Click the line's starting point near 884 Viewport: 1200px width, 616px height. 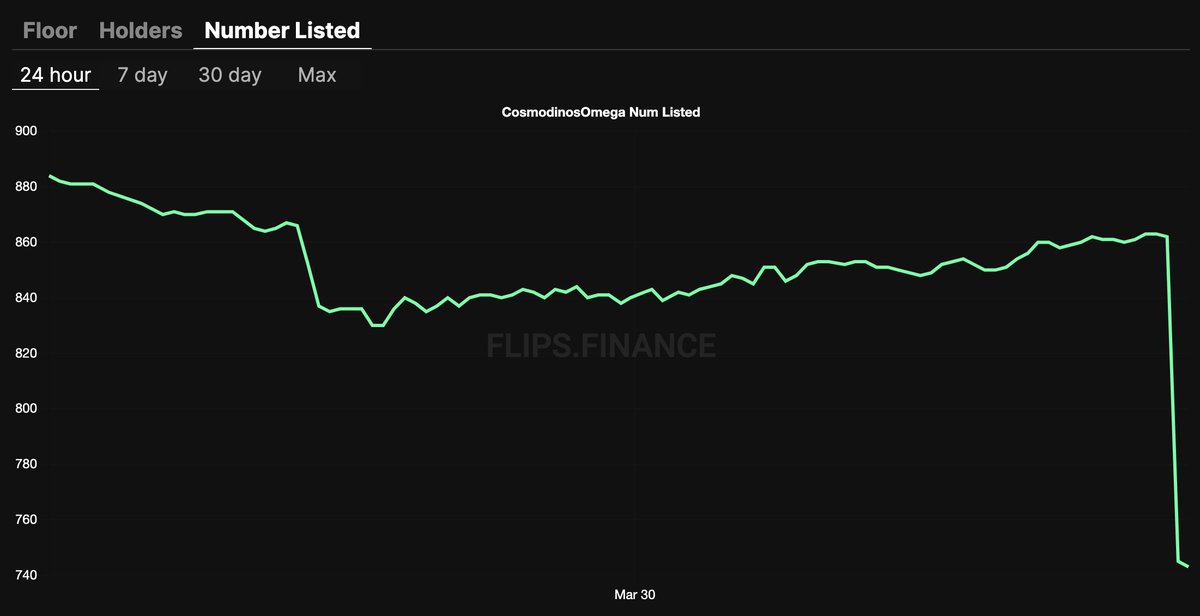[x=51, y=176]
